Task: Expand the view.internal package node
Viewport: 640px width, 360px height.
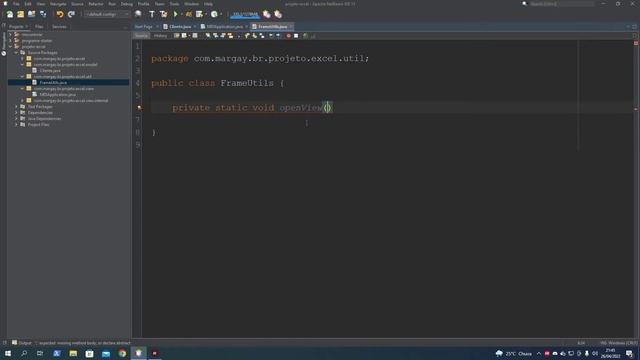Action: tap(22, 100)
